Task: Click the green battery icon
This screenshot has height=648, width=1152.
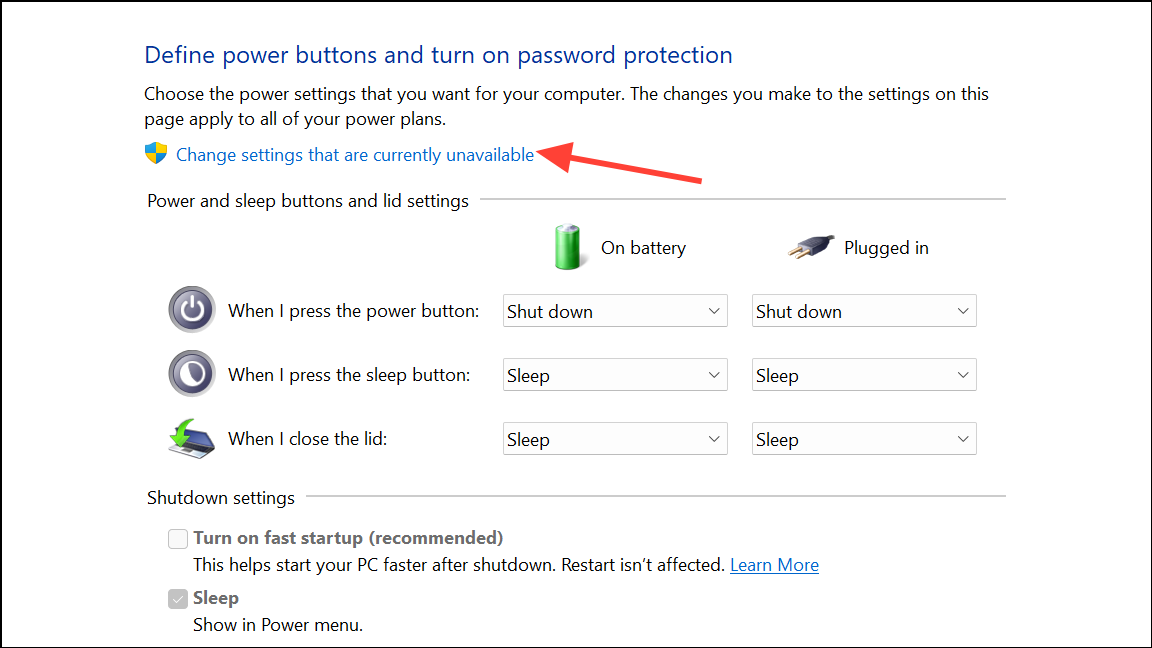Action: [x=567, y=247]
